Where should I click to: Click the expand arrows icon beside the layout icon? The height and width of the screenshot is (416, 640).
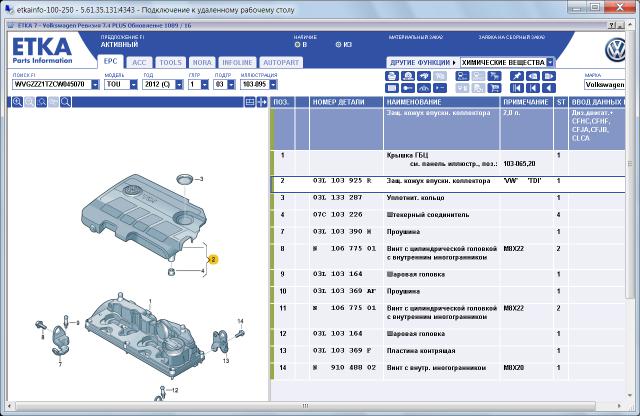pos(262,102)
